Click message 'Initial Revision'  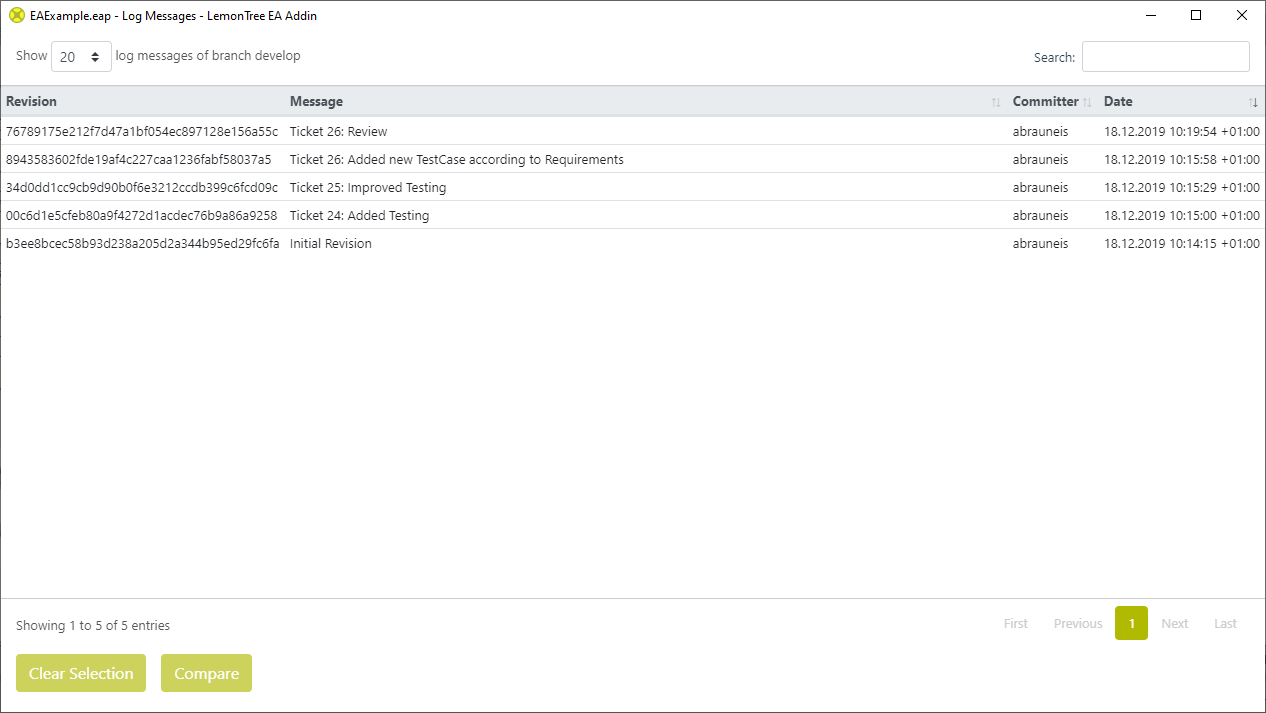pos(331,243)
